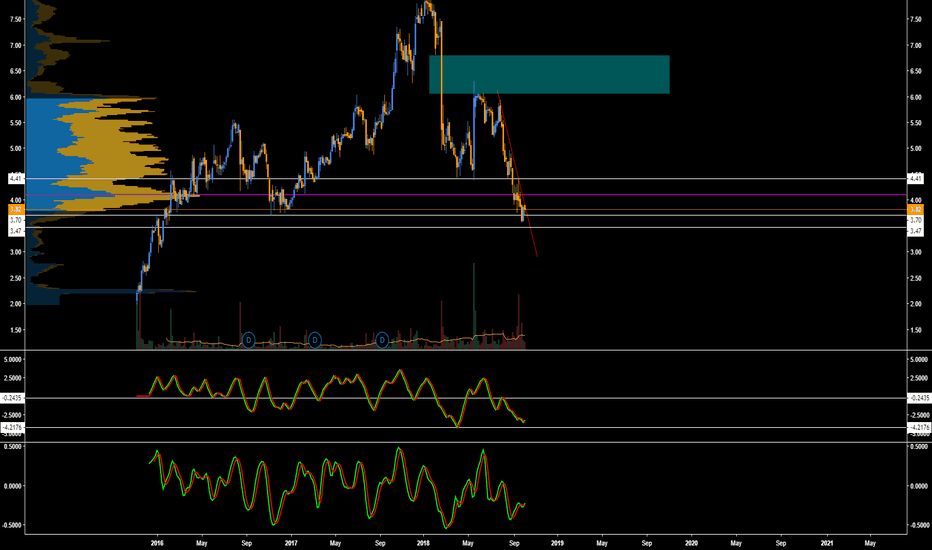
Task: Click the 2018 label on time axis
Action: point(423,543)
